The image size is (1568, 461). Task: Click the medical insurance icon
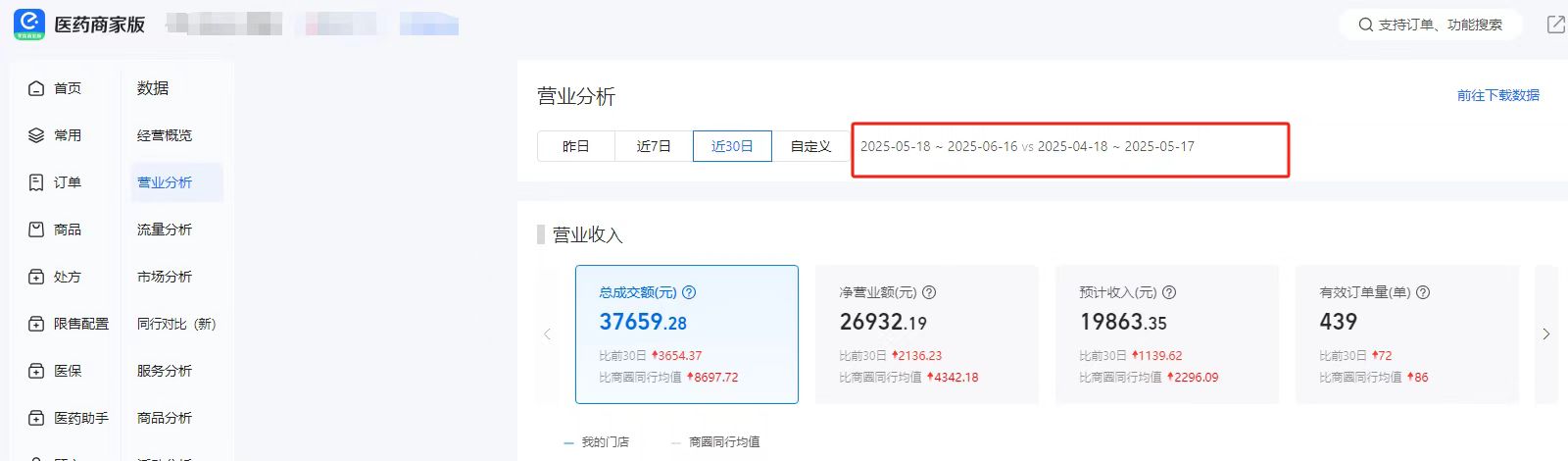coord(36,371)
